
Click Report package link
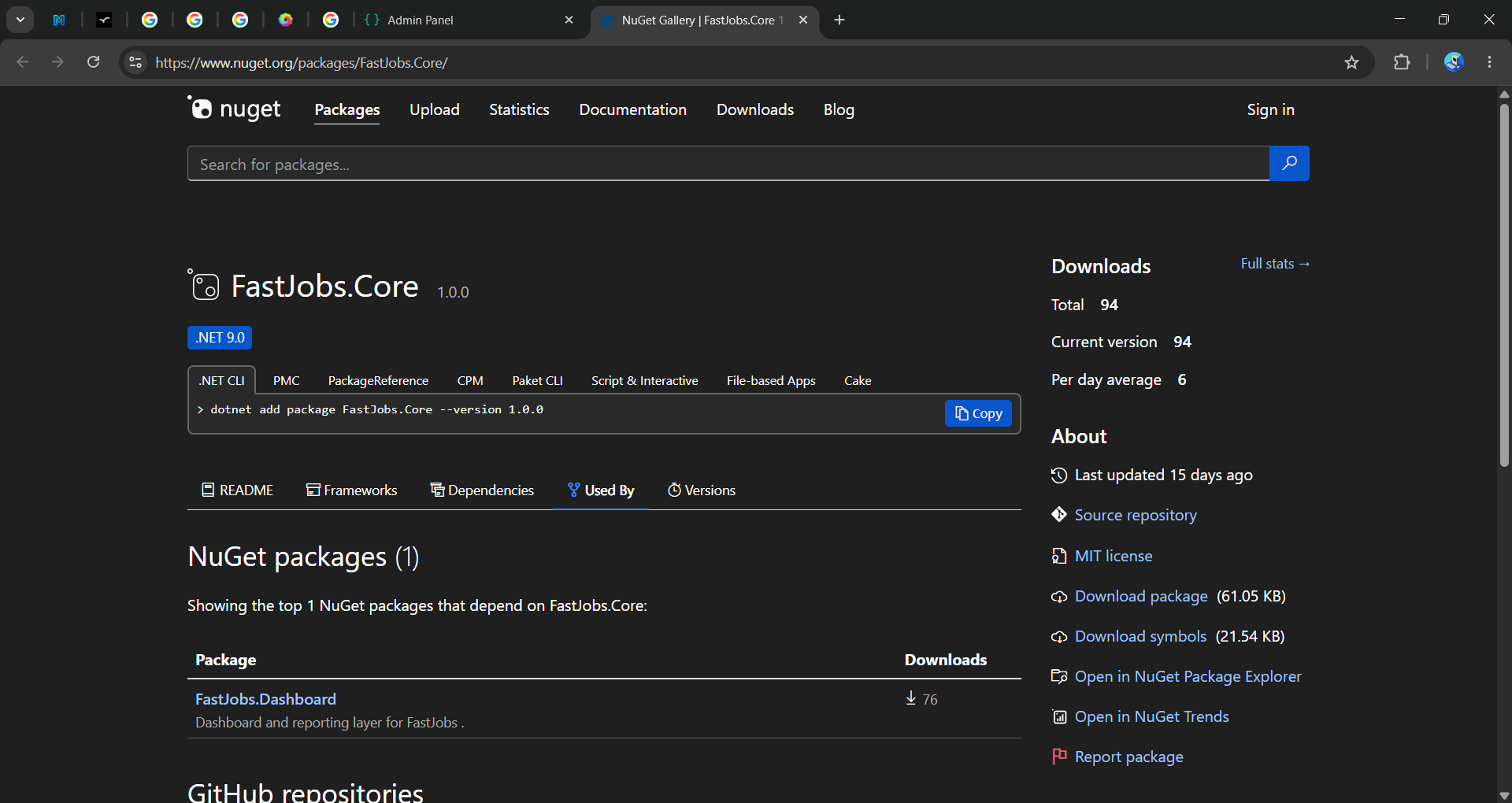click(x=1128, y=757)
